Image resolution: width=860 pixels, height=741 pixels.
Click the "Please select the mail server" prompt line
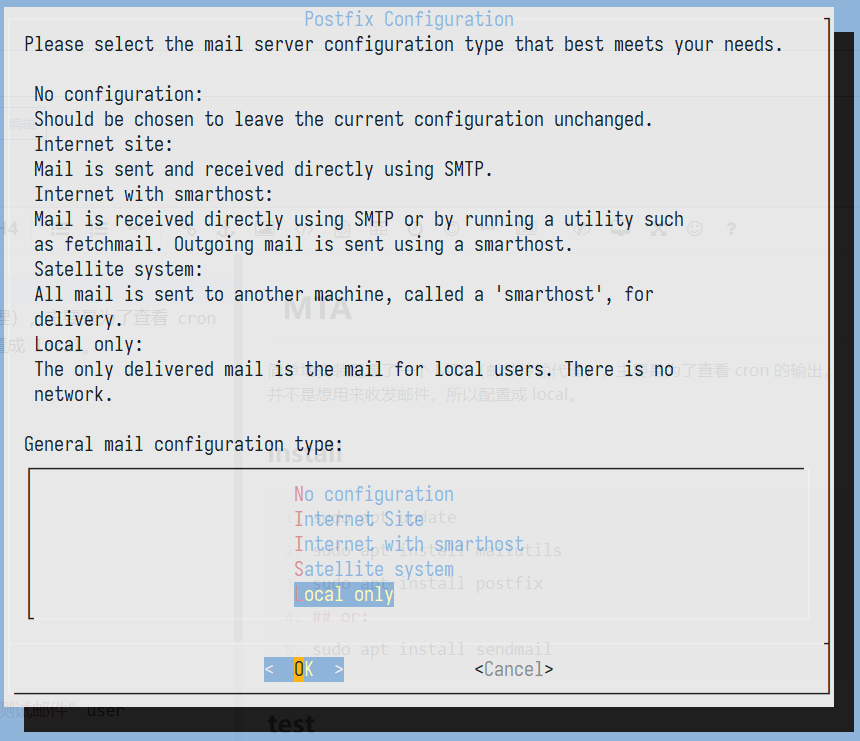403,44
